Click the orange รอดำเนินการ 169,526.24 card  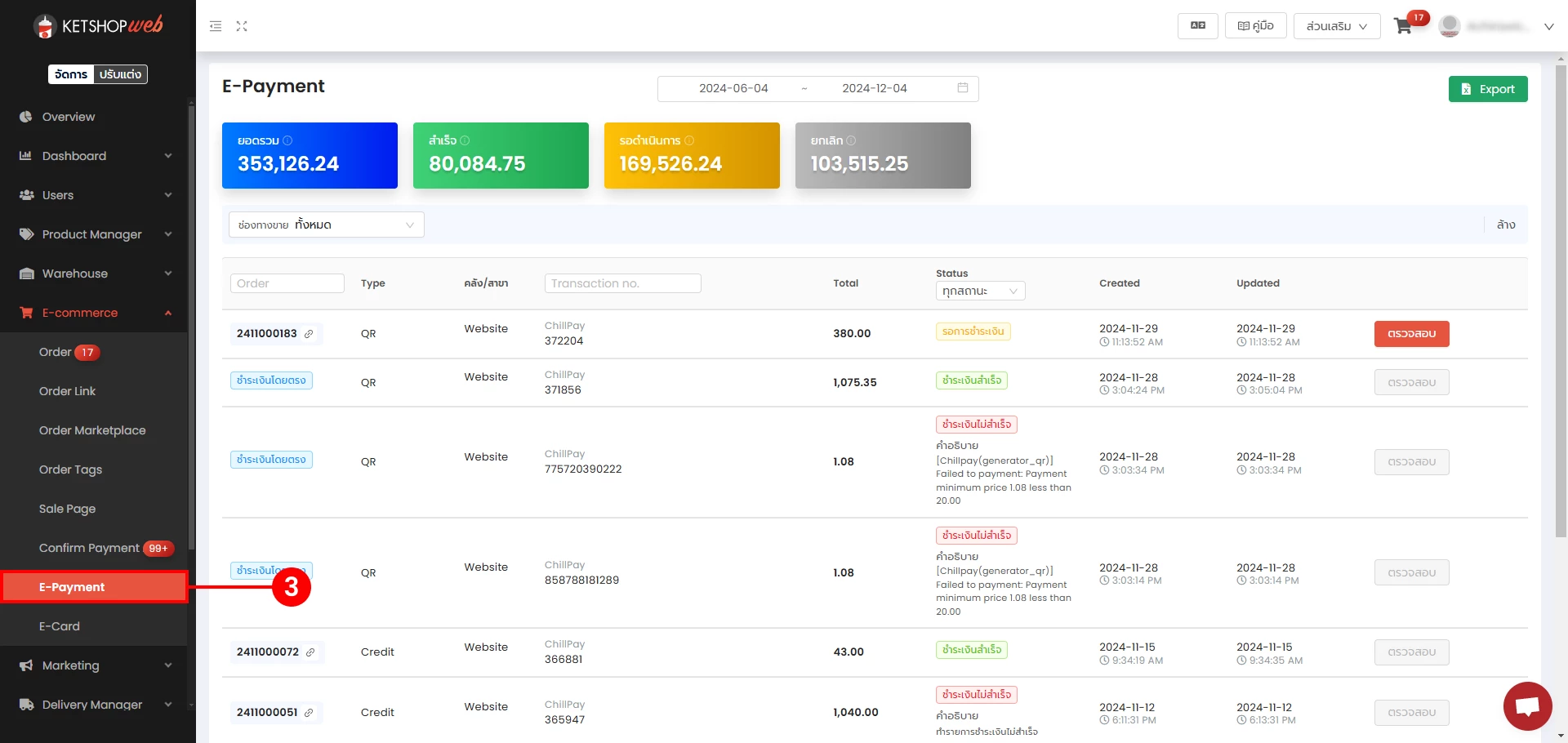click(x=692, y=155)
